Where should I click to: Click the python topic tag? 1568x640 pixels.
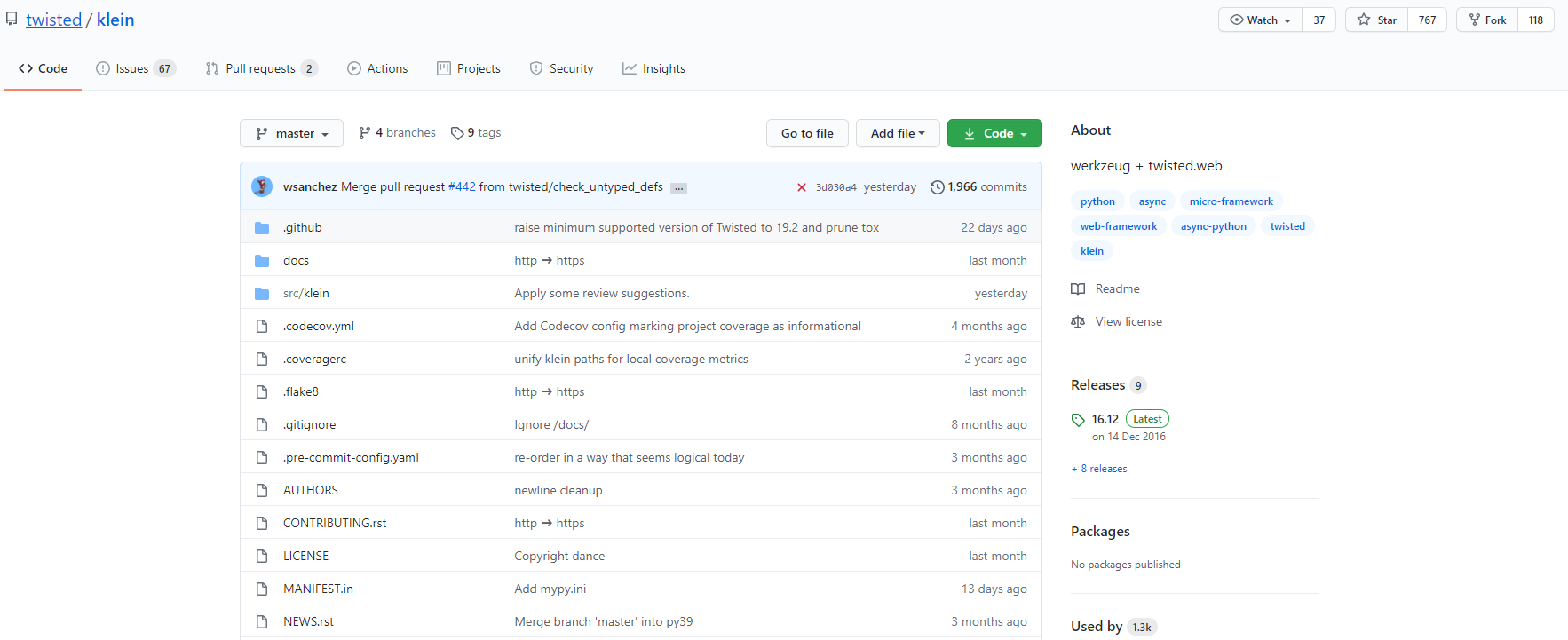(x=1097, y=201)
